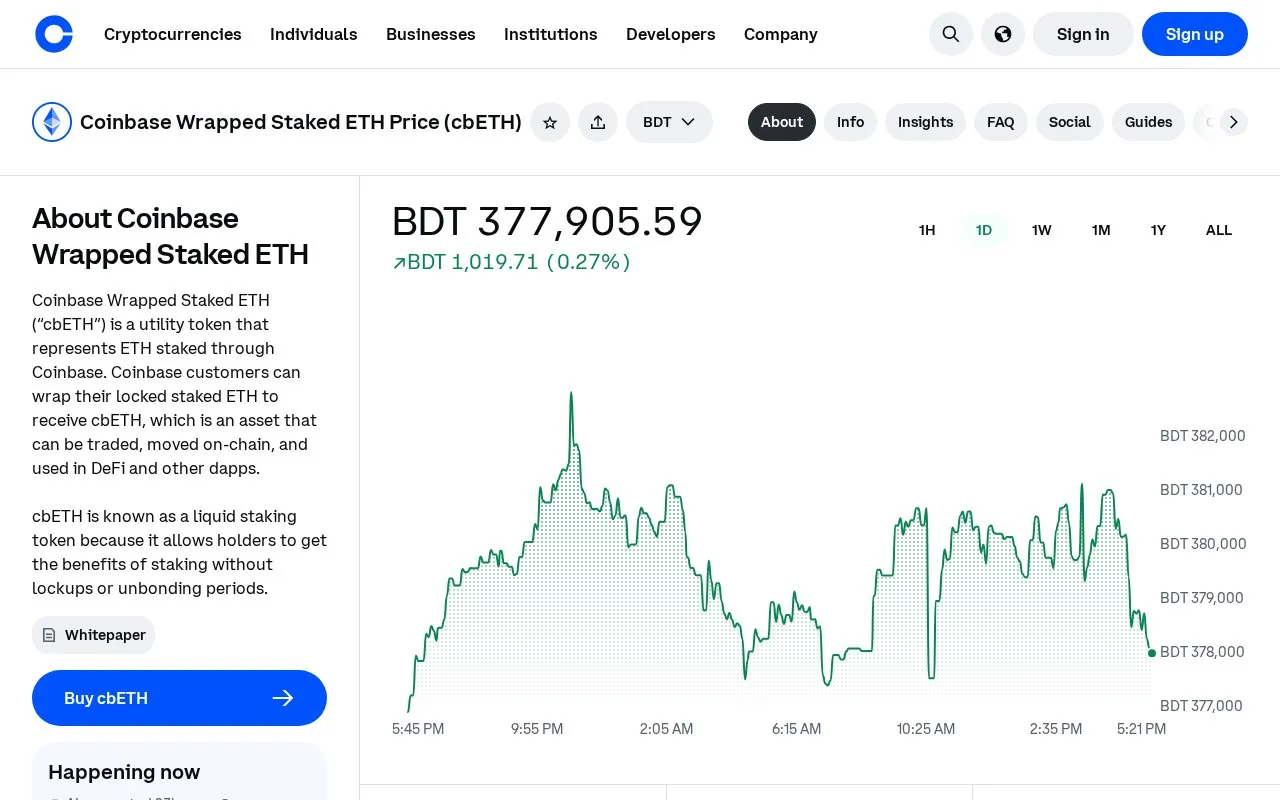Select the 1Y chart range
The height and width of the screenshot is (800, 1280).
pyautogui.click(x=1158, y=230)
